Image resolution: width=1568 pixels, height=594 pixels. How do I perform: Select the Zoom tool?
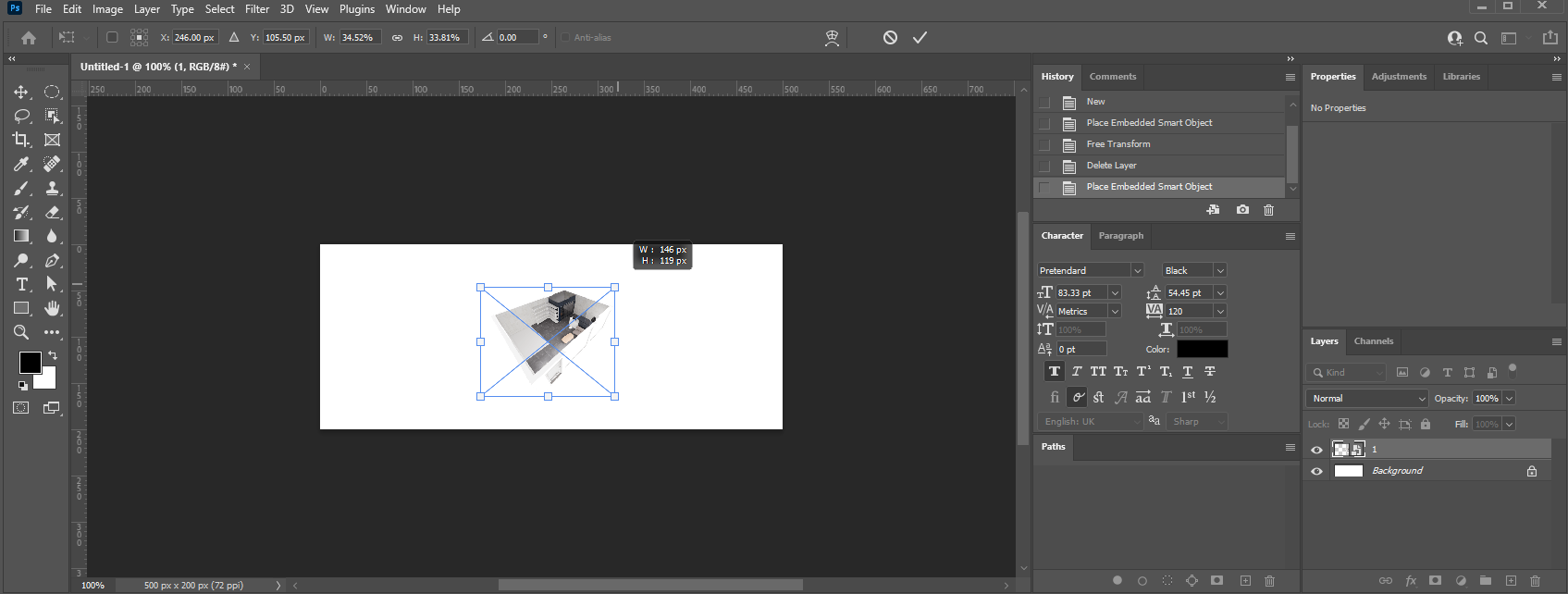[x=20, y=332]
